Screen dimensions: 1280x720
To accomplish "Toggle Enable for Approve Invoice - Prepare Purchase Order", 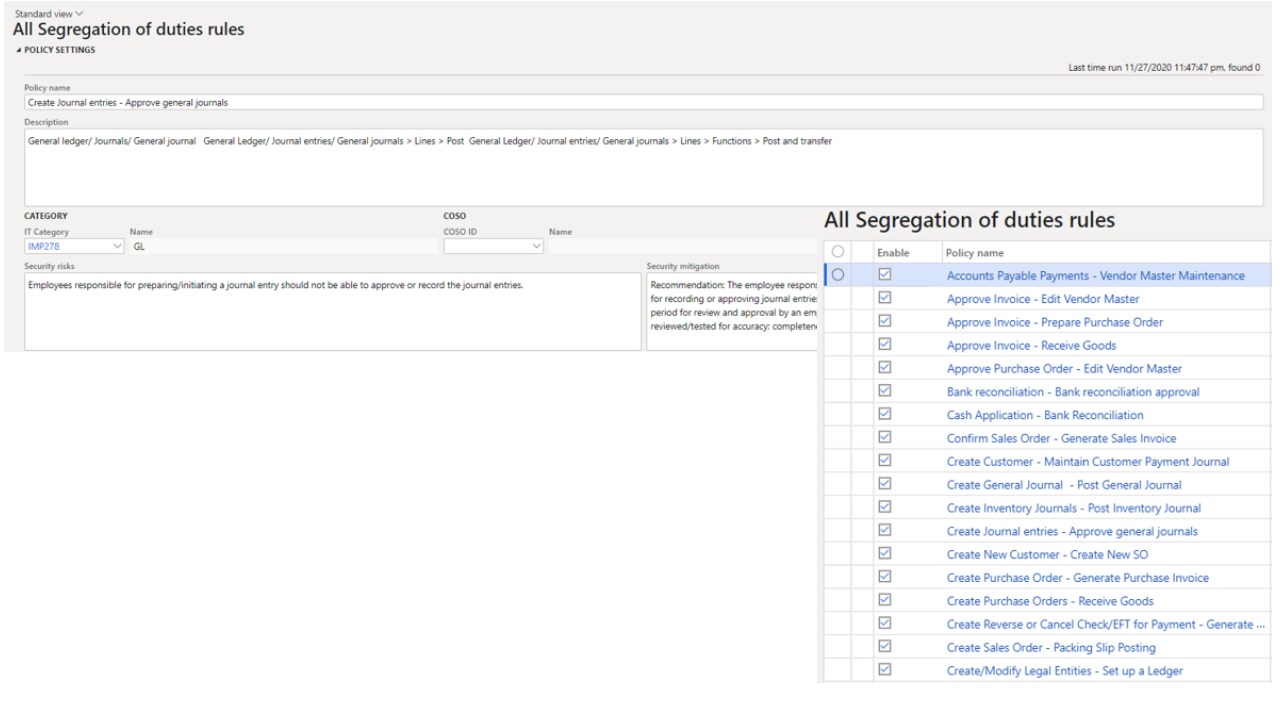I will (x=883, y=322).
